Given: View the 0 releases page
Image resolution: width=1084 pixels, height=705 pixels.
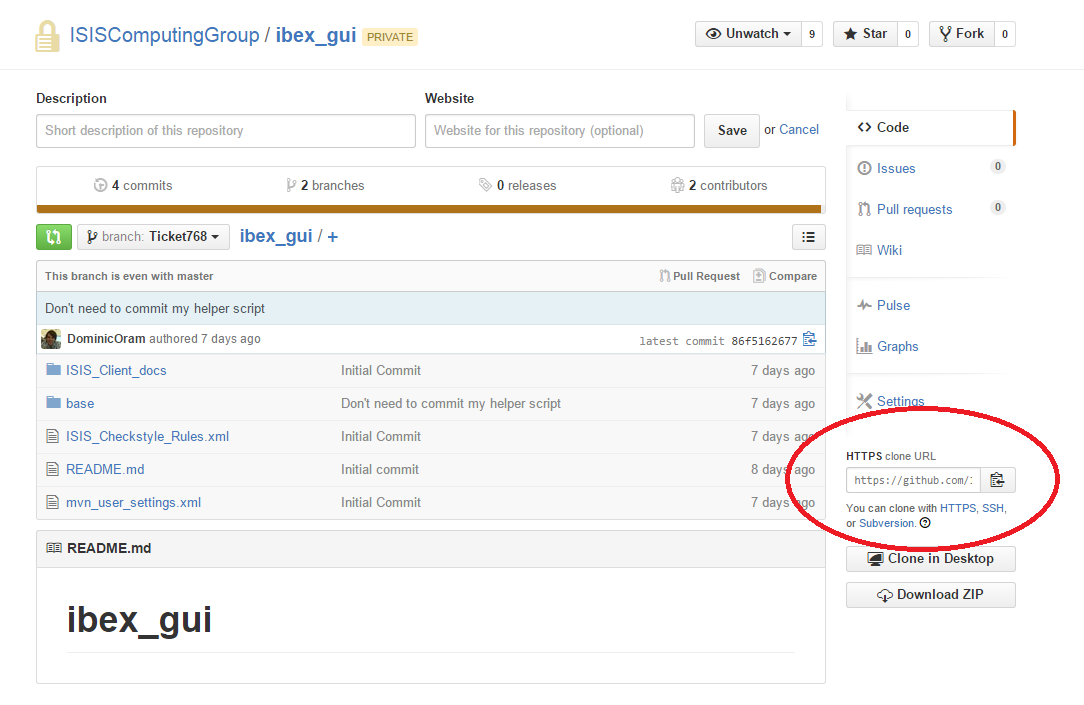Looking at the screenshot, I should [518, 185].
